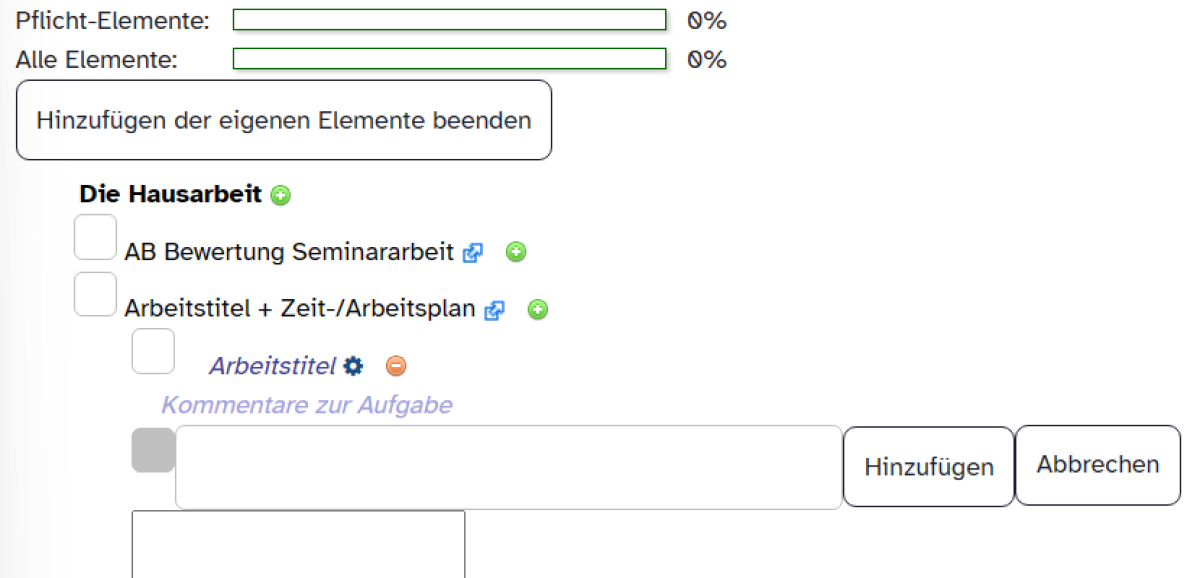Image resolution: width=1200 pixels, height=578 pixels.
Task: Click greyed-out checkbox beside new item input
Action: point(153,450)
